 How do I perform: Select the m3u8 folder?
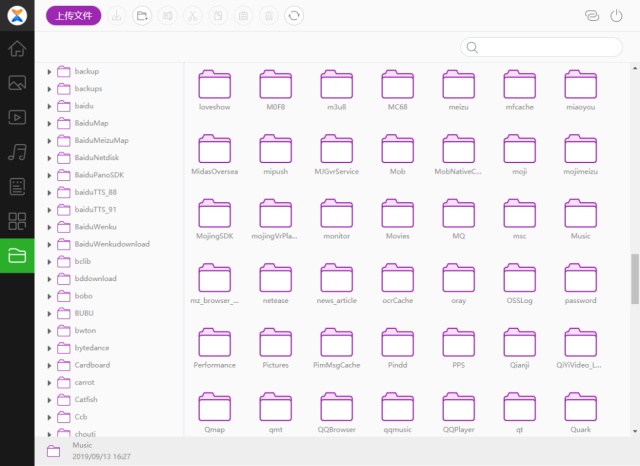pos(337,91)
